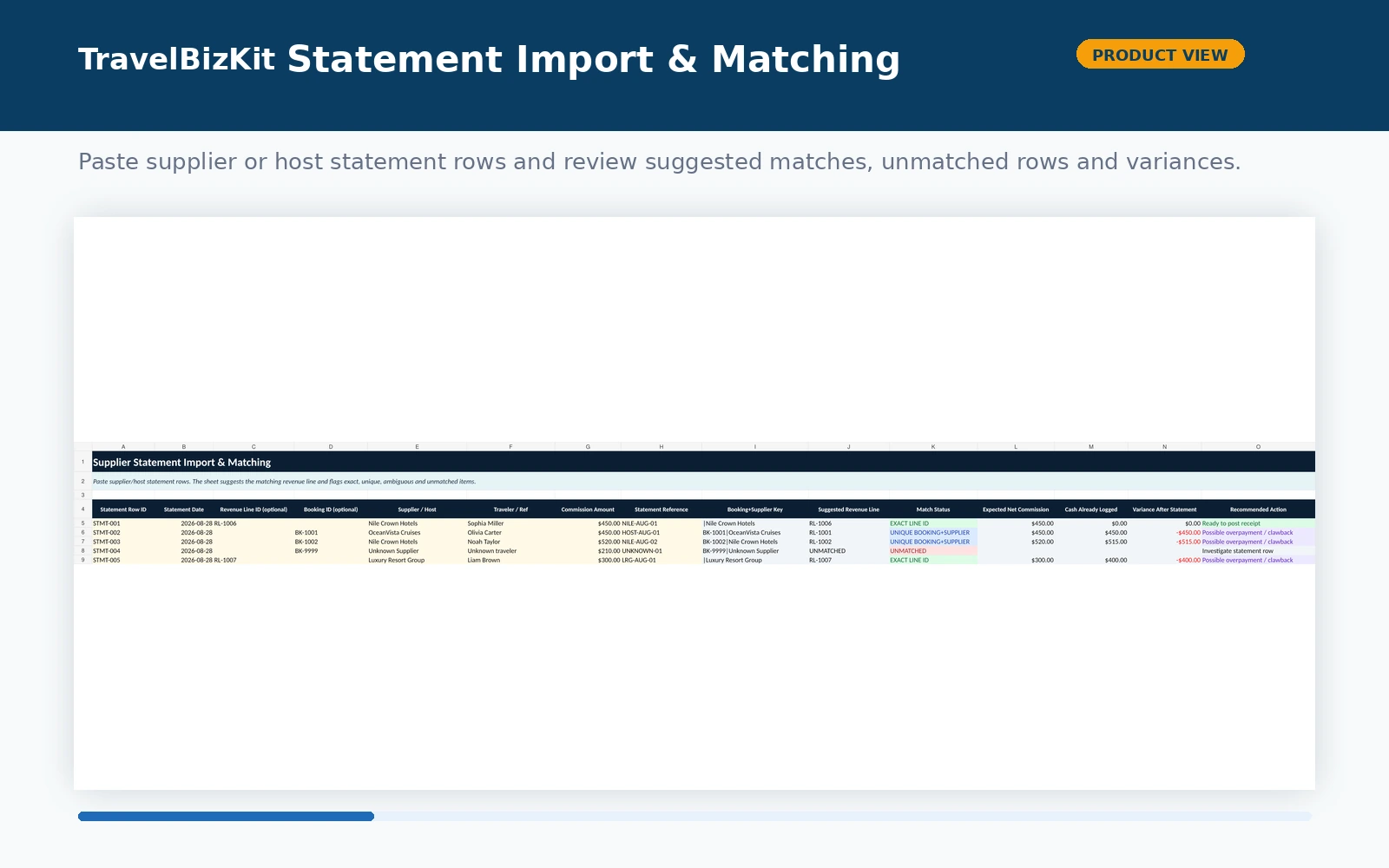The width and height of the screenshot is (1389, 868).
Task: Click 'Booking+Supplier Key' column heading
Action: click(755, 510)
